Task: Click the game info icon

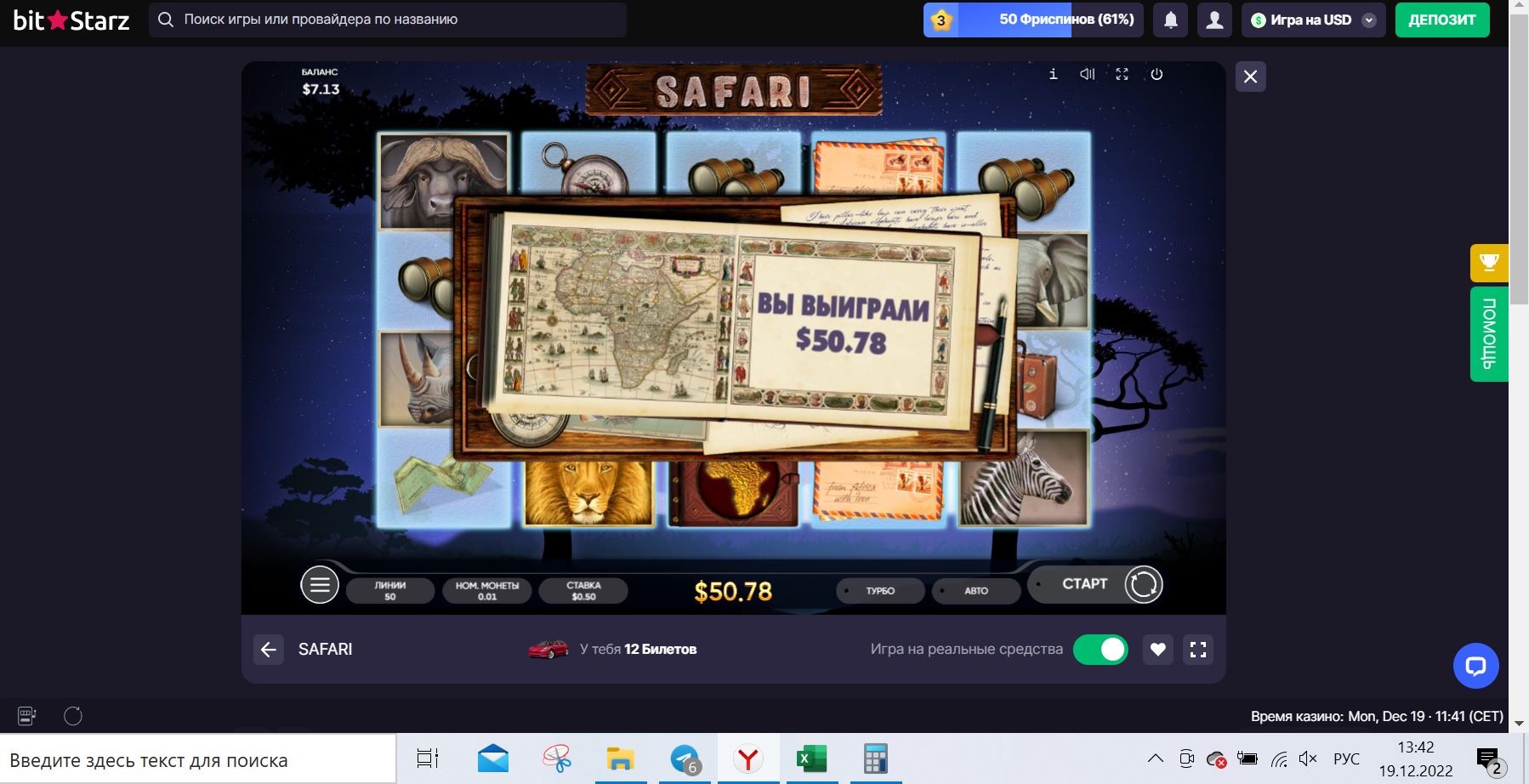Action: 1053,74
